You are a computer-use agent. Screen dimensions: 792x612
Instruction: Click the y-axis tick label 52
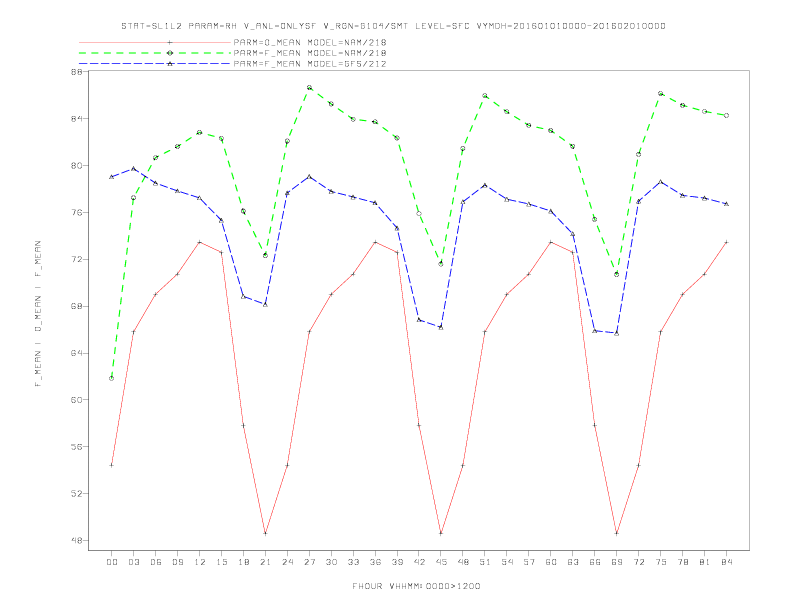[x=77, y=493]
